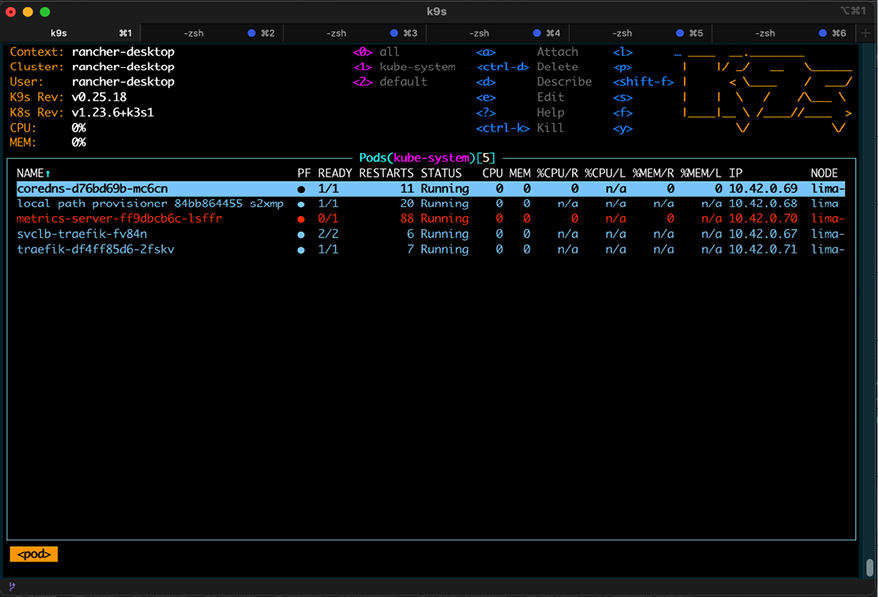The width and height of the screenshot is (878, 597).
Task: Select the <2> default namespace shortcut
Action: pyautogui.click(x=390, y=82)
